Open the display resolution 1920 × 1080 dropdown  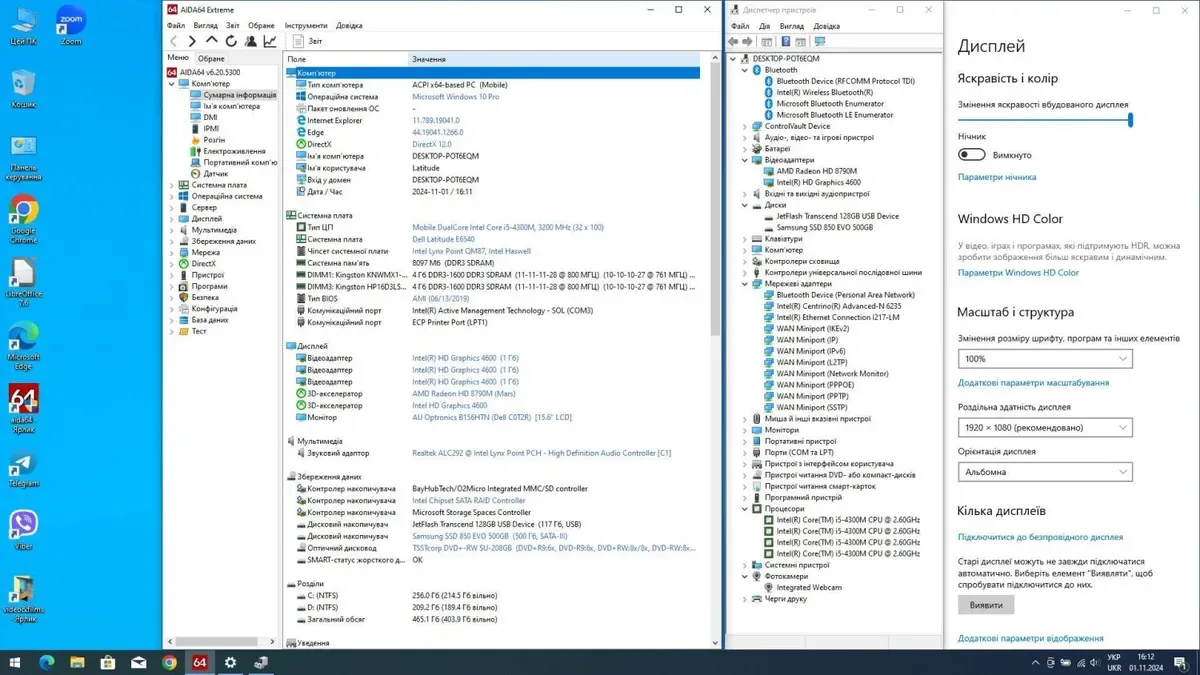[1044, 428]
